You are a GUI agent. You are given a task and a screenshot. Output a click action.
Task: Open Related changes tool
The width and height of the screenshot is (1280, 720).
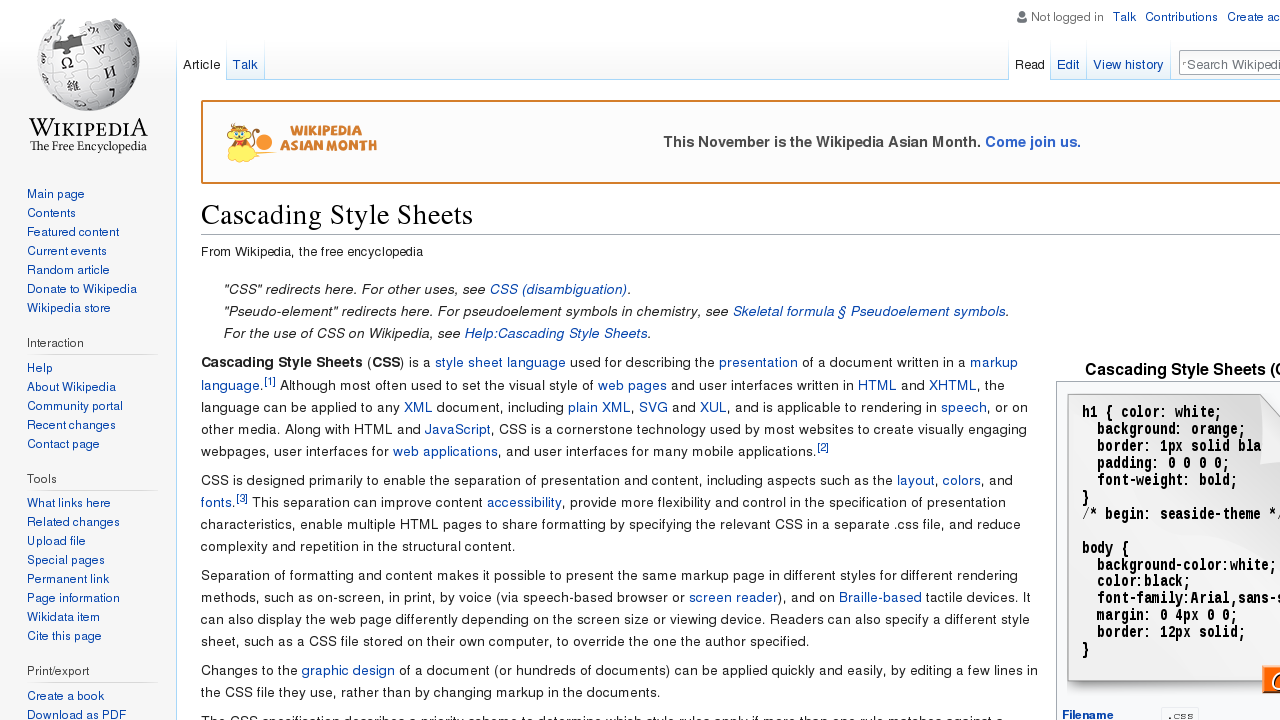coord(73,522)
